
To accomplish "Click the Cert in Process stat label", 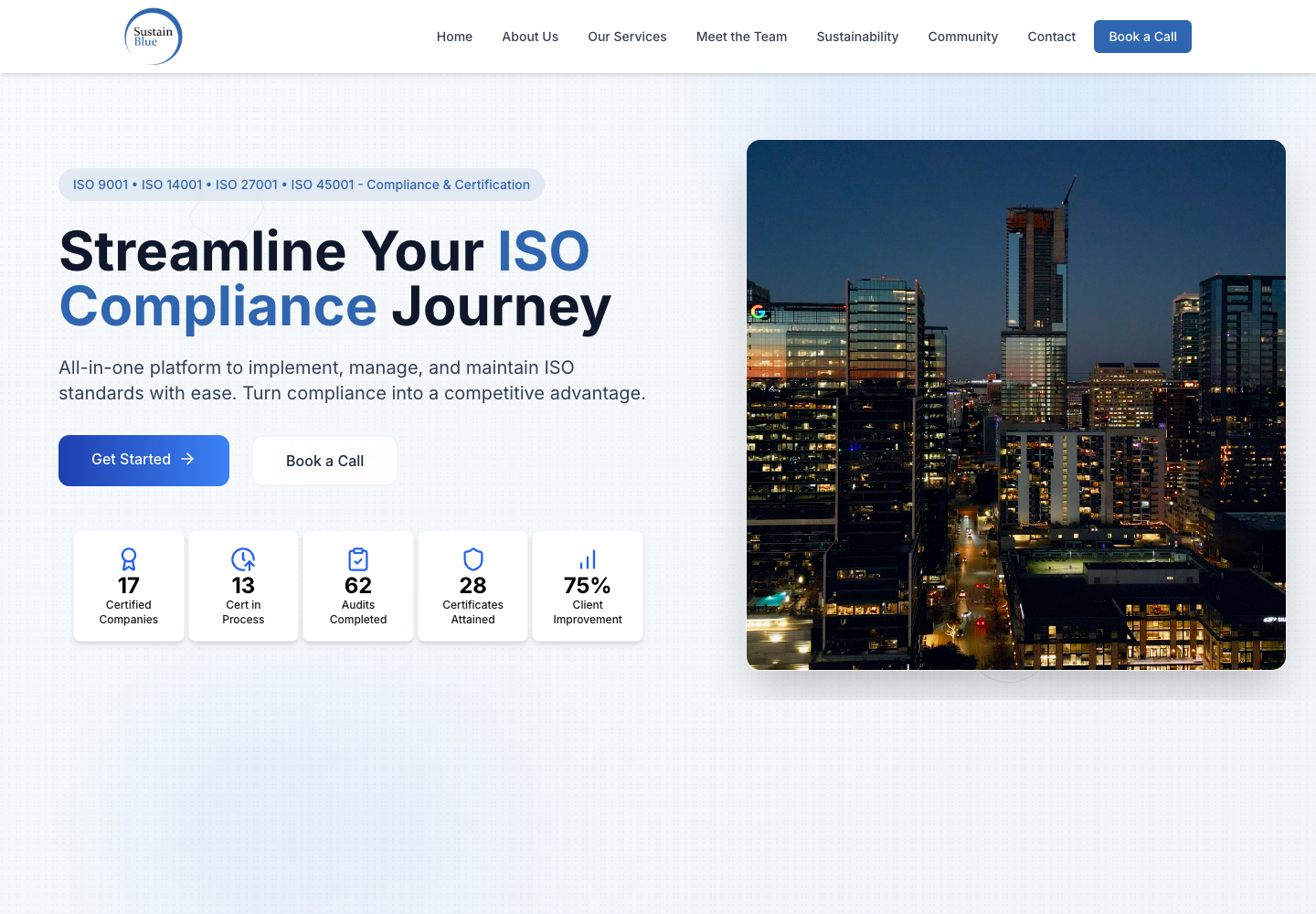I will [x=243, y=612].
